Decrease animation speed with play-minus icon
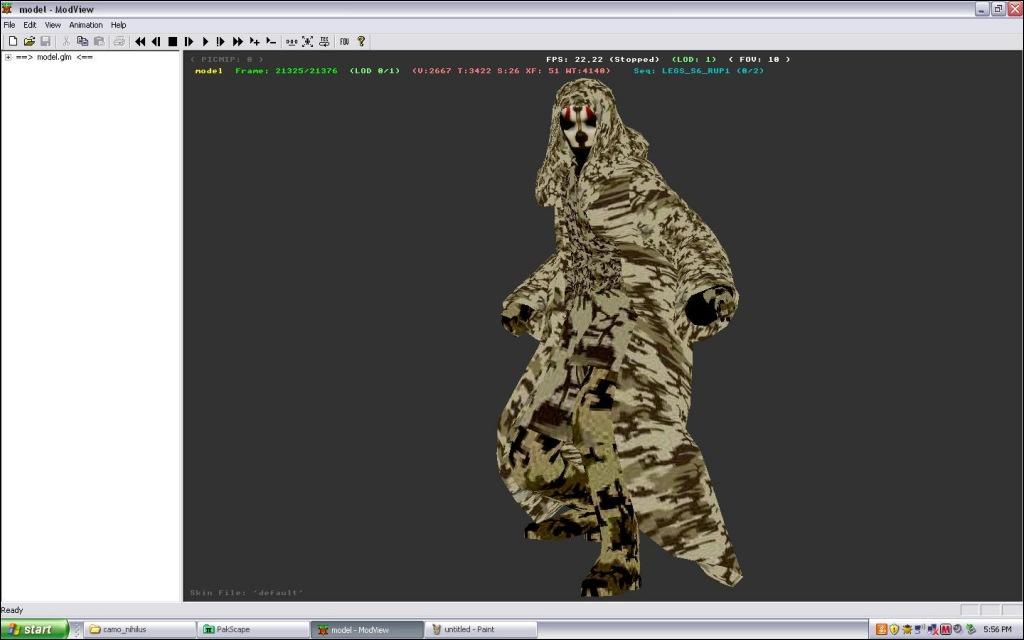This screenshot has height=640, width=1024. click(x=271, y=41)
